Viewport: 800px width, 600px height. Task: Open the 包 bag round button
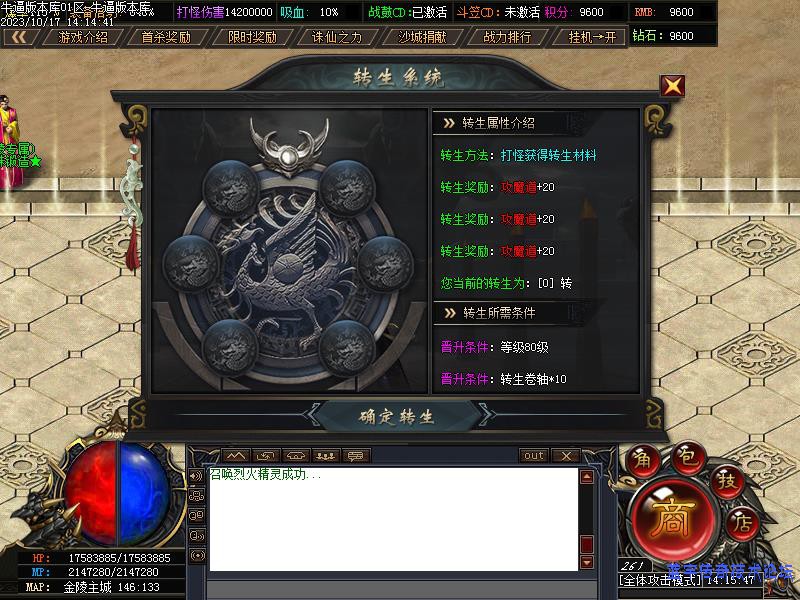tap(687, 456)
